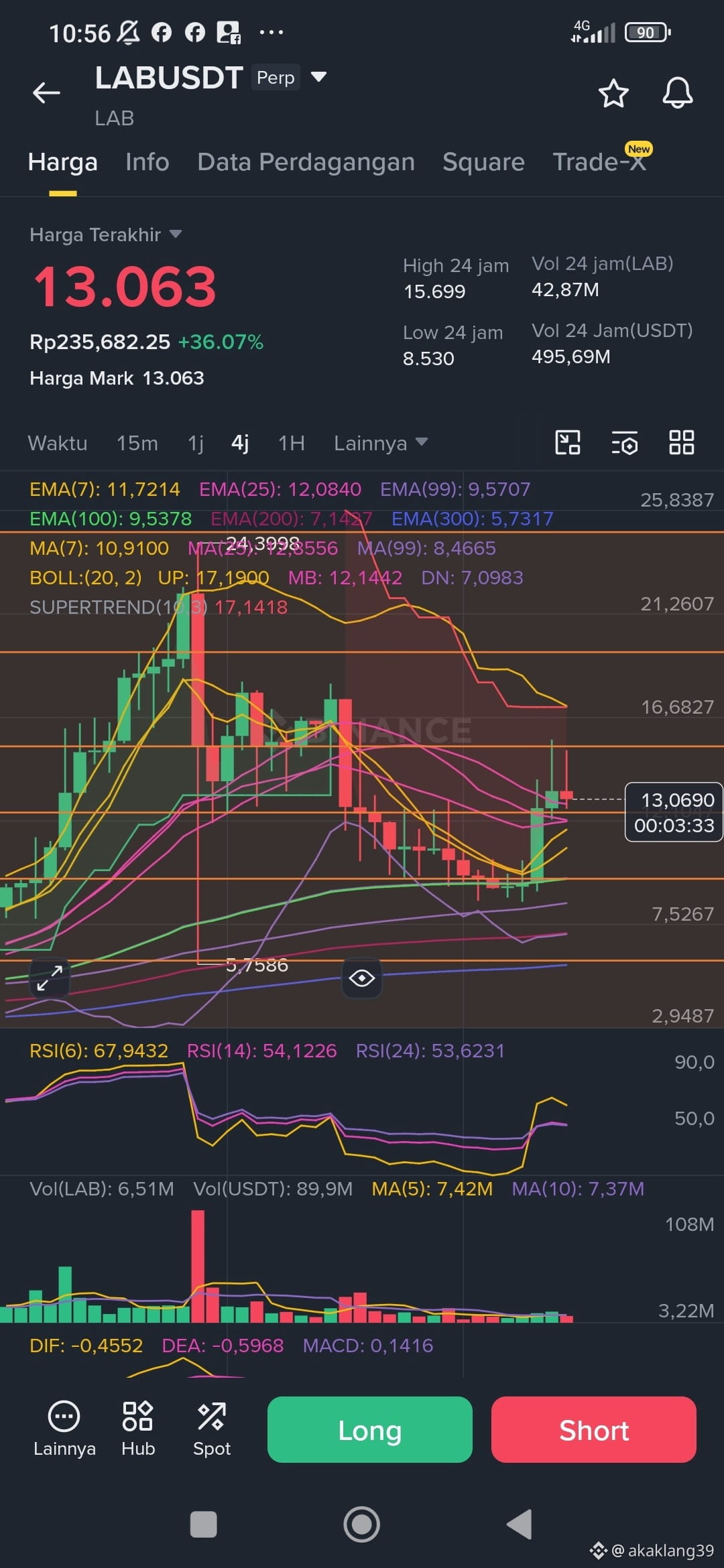724x1568 pixels.
Task: Open Lainnya menu at bottom bar
Action: point(64,1429)
